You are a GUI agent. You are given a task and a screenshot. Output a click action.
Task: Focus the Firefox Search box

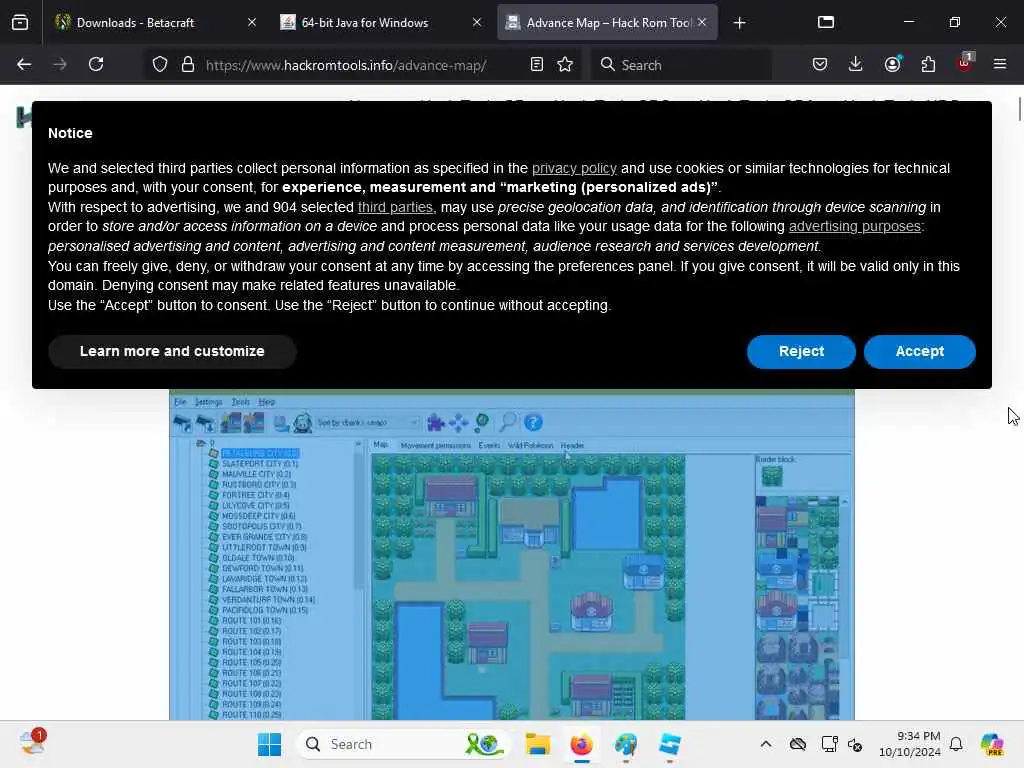(681, 65)
